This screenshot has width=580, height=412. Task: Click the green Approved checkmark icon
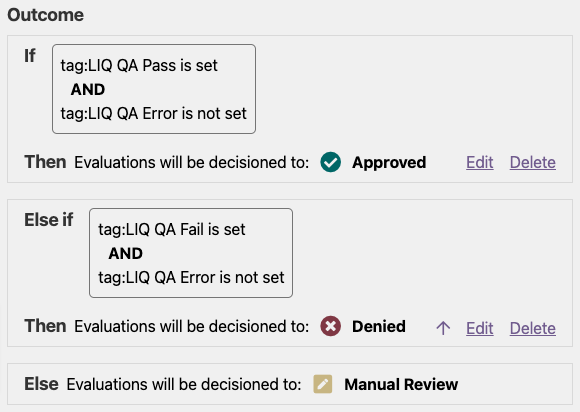tap(331, 162)
